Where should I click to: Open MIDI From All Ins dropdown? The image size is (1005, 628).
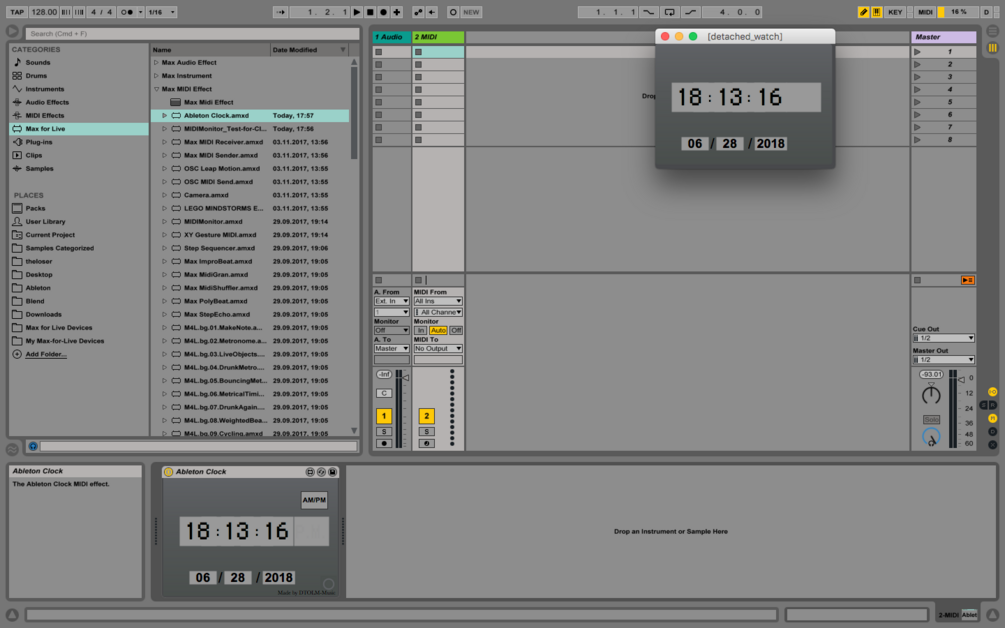[438, 301]
